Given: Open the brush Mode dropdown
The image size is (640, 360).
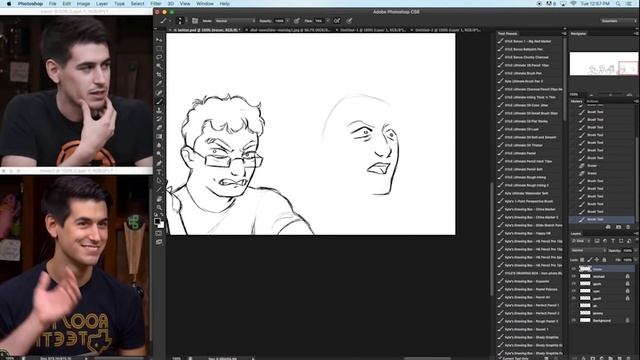Looking at the screenshot, I should click(235, 21).
